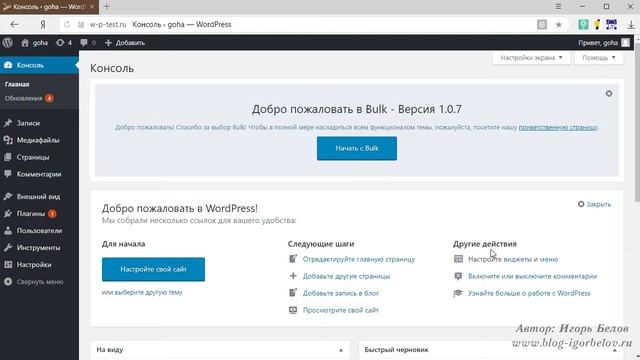Click the green shield extension icon
The height and width of the screenshot is (360, 640).
[x=583, y=24]
